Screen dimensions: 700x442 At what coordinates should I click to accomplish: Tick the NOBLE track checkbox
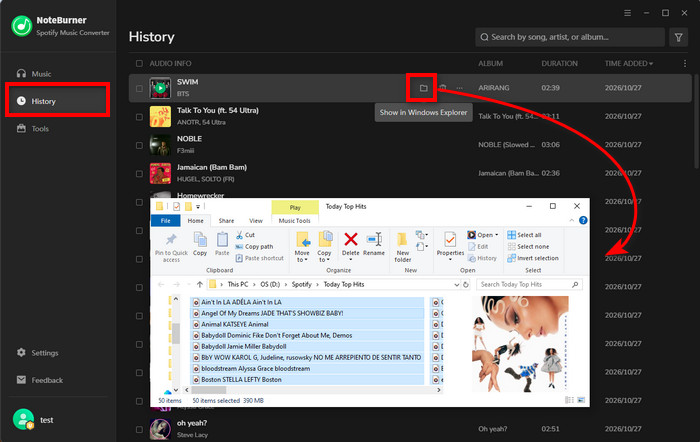[139, 145]
